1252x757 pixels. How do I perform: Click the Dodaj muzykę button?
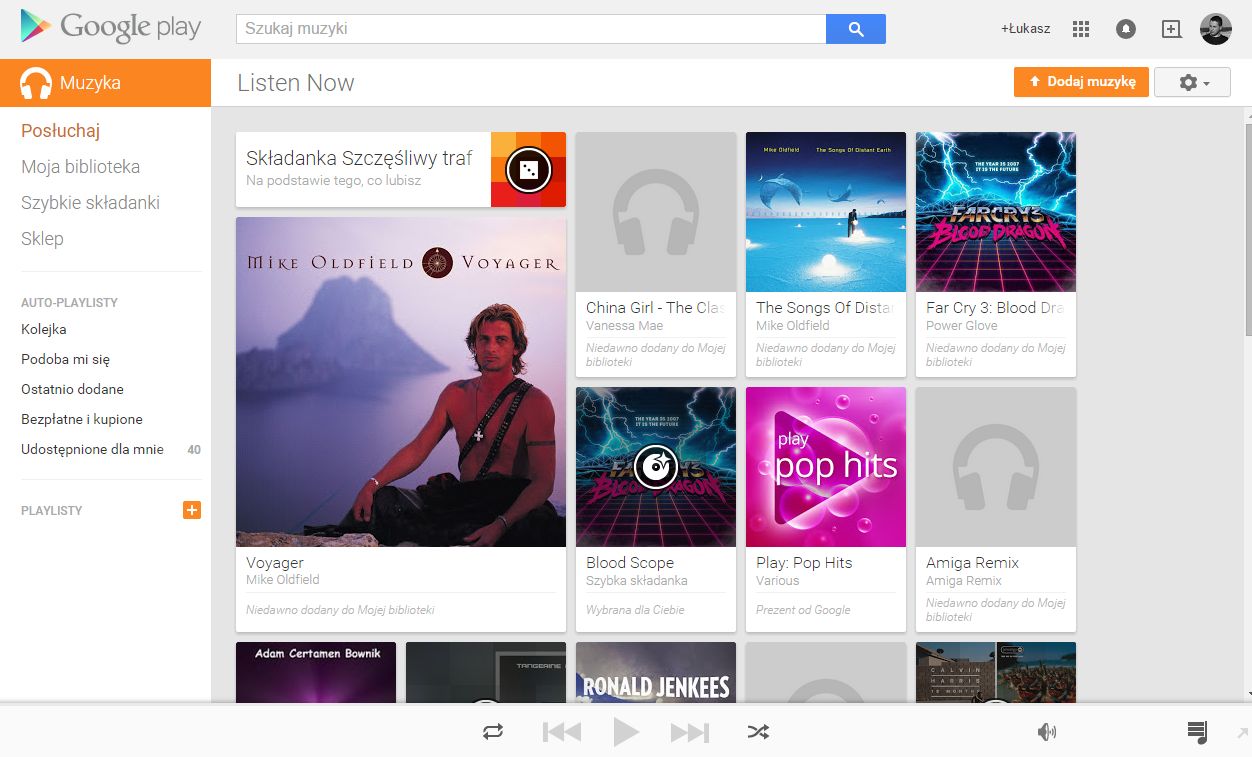[1081, 82]
